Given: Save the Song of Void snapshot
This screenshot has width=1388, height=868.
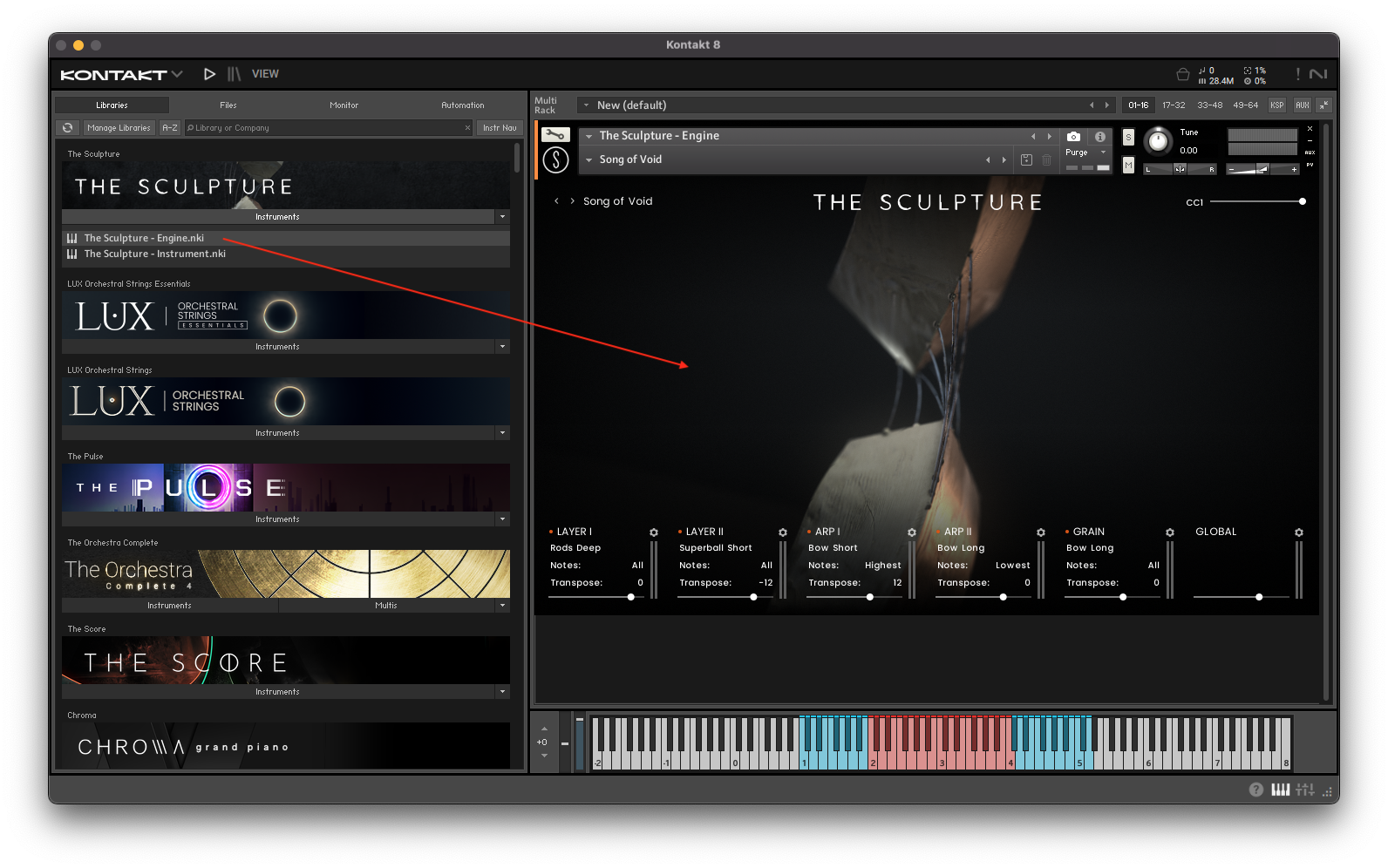Looking at the screenshot, I should point(1026,159).
